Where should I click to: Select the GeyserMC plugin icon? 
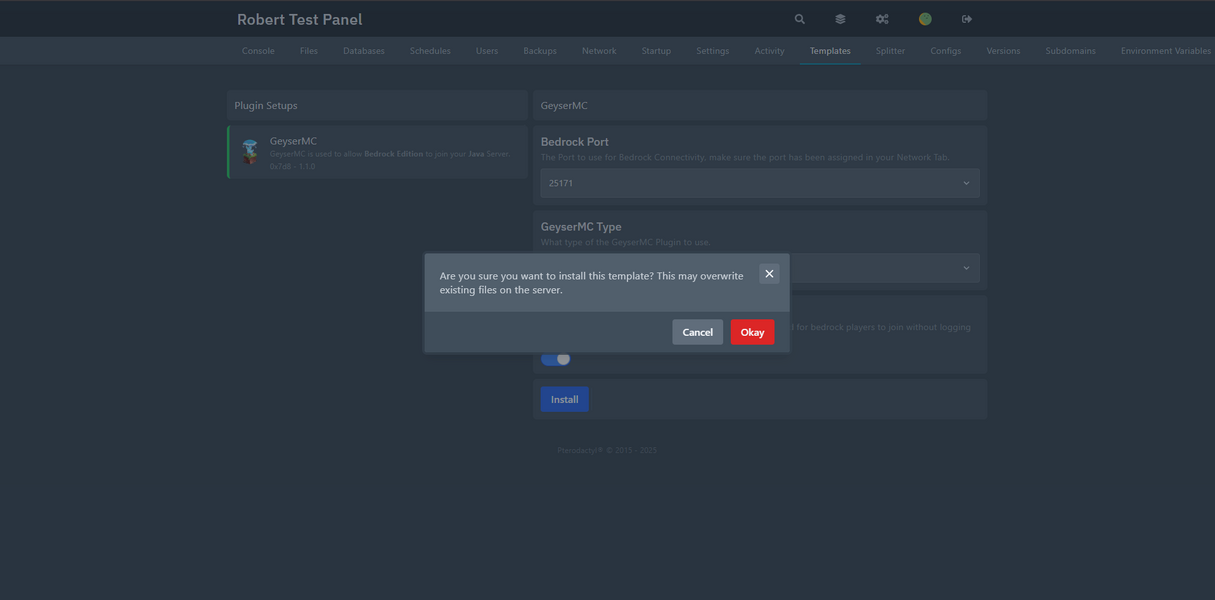[x=249, y=152]
